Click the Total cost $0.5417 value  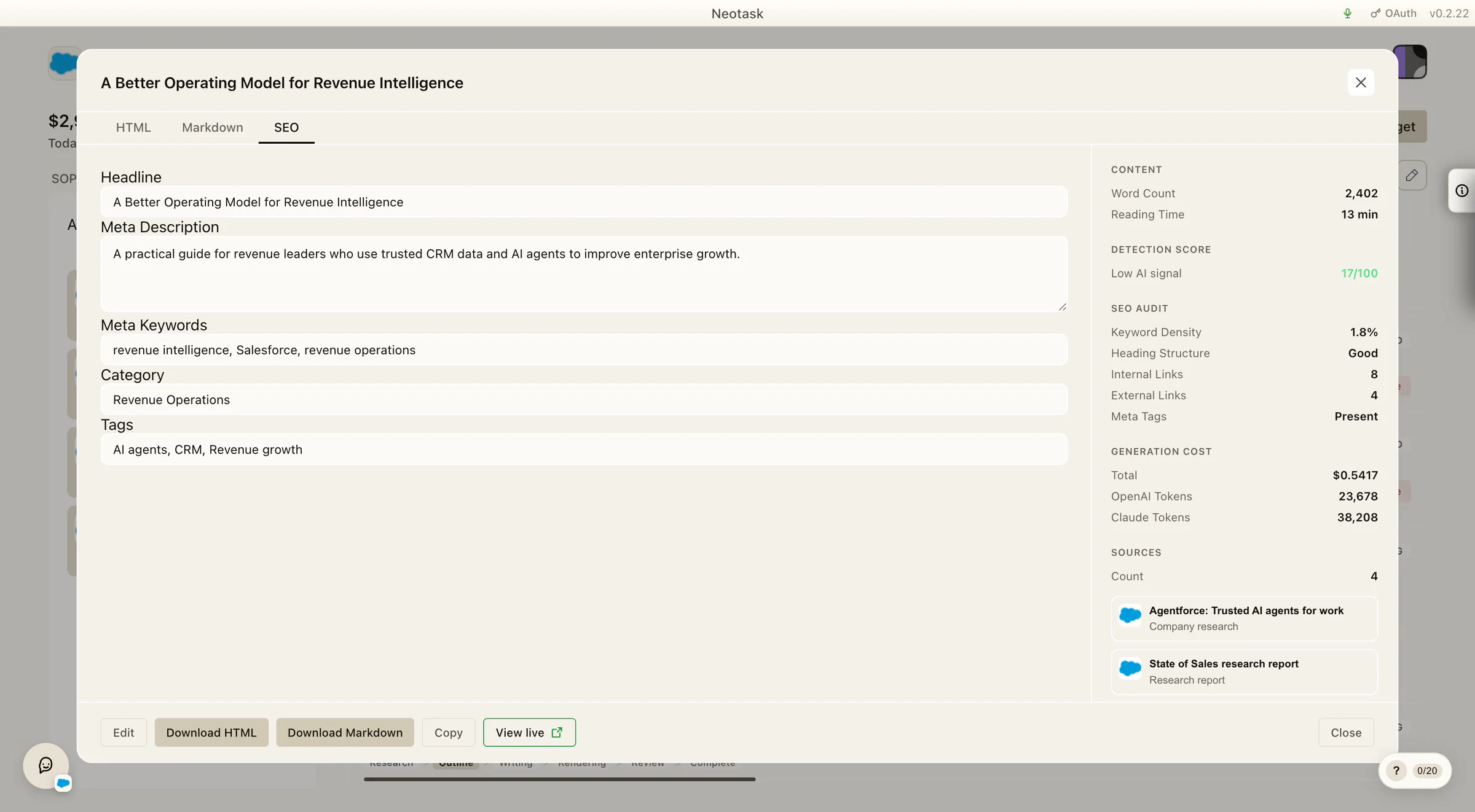click(x=1355, y=475)
